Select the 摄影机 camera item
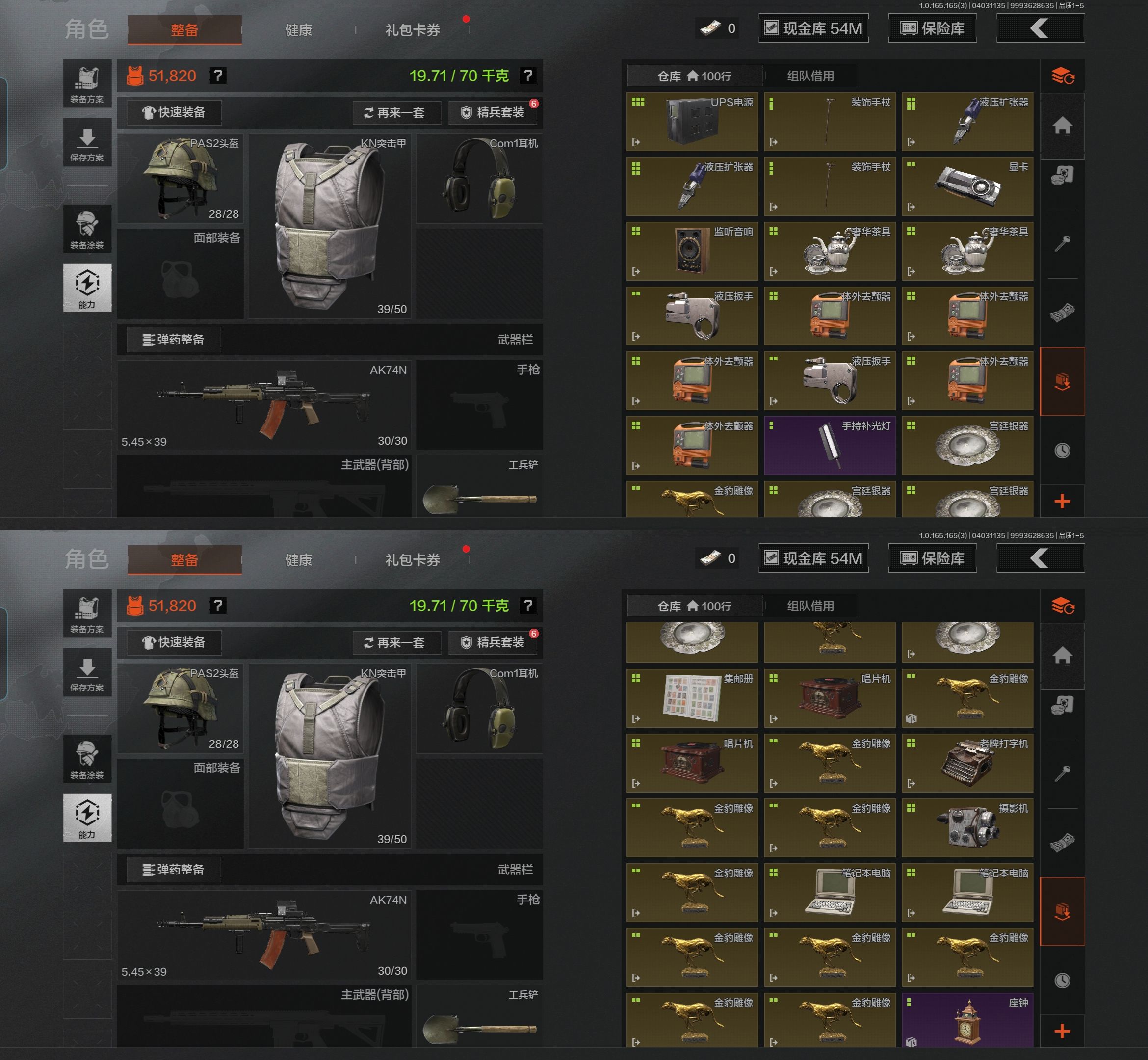 967,828
